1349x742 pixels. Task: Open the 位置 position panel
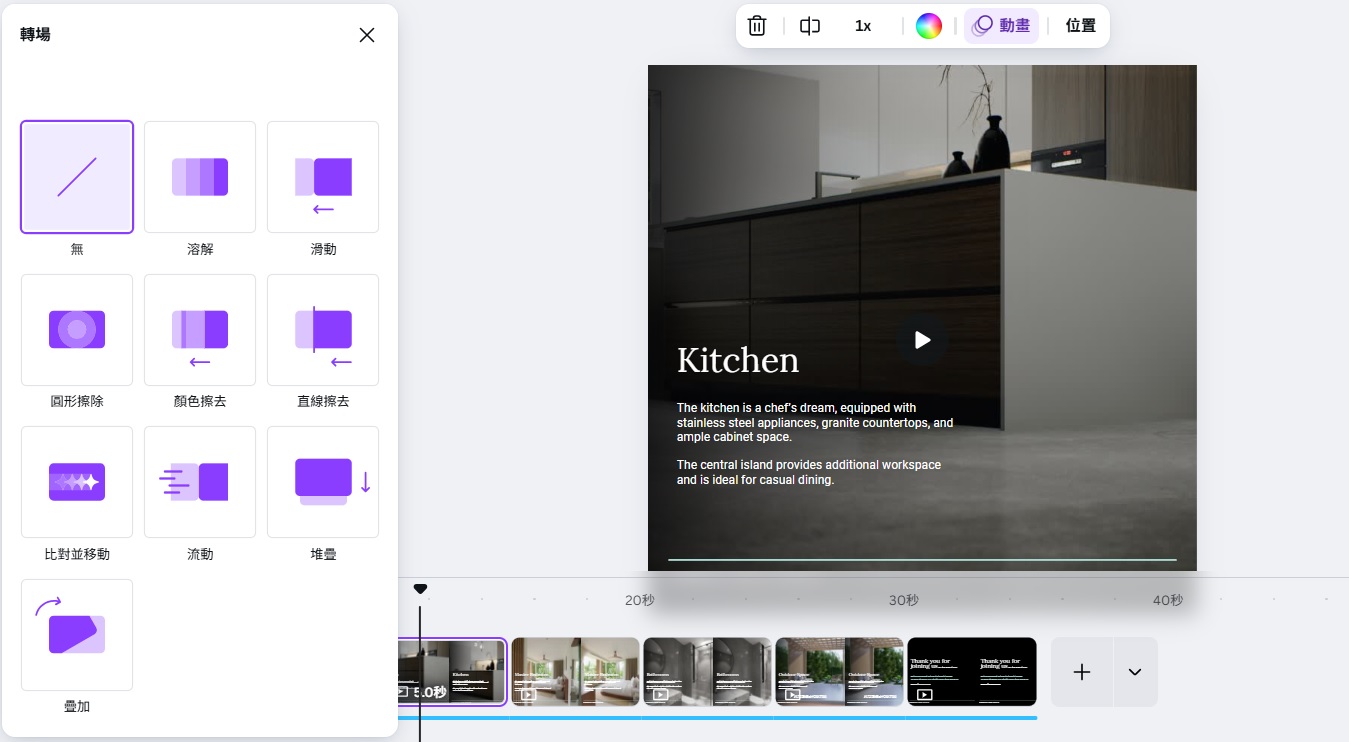1081,26
